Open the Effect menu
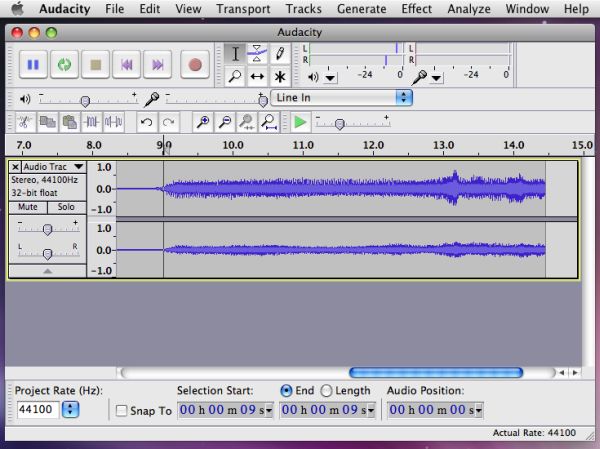 point(417,9)
